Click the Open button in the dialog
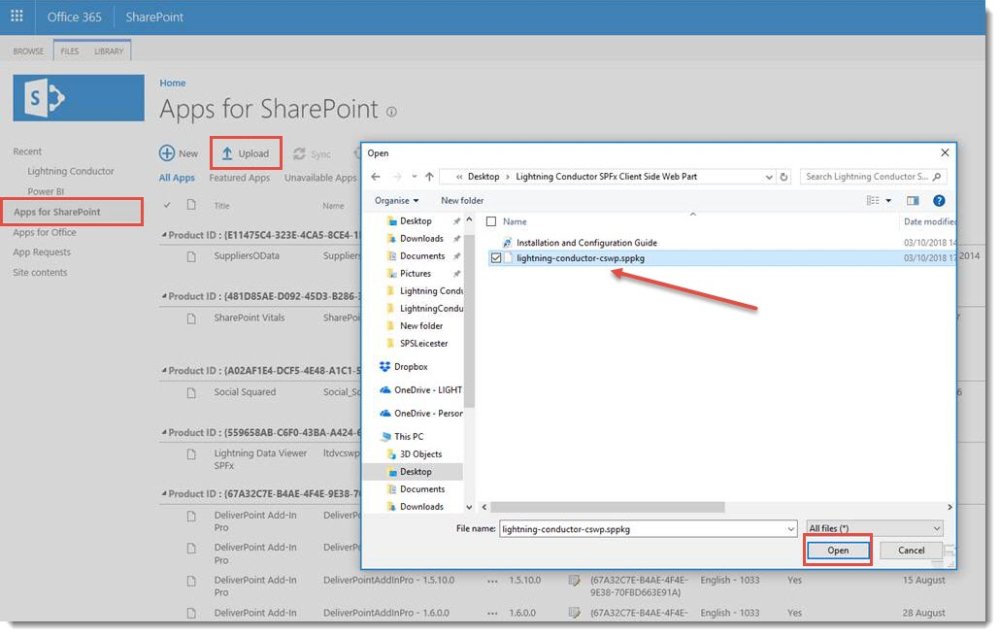This screenshot has height=636, width=1000. click(x=838, y=550)
